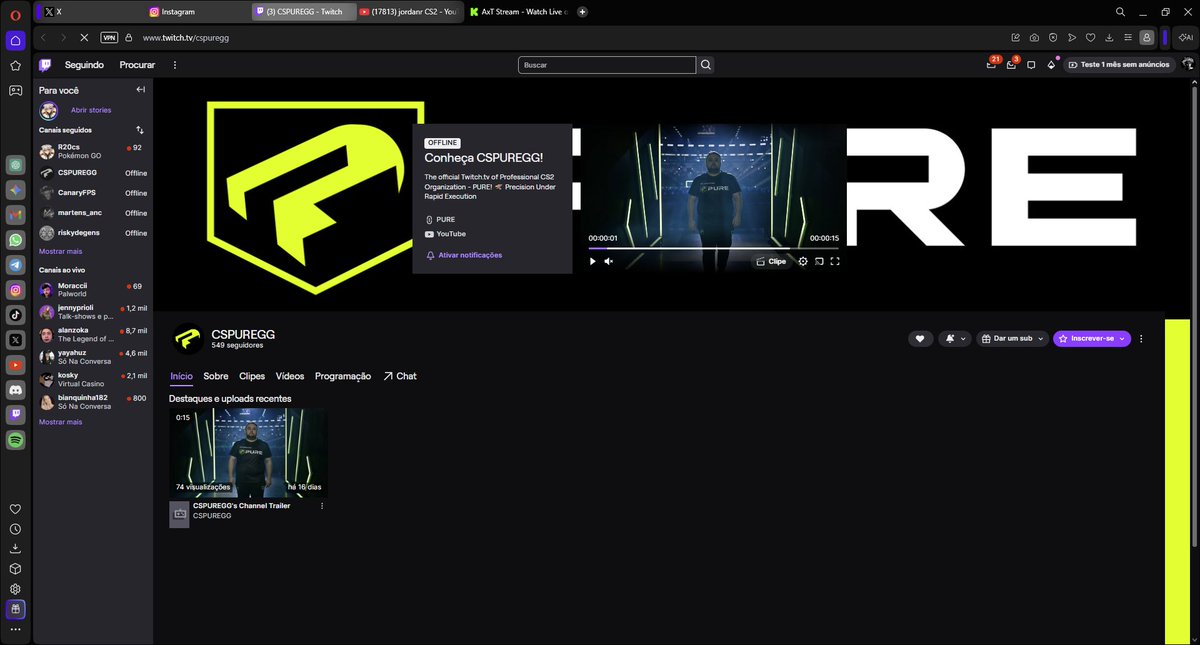Show more live channels under bianquinha182

pos(60,422)
